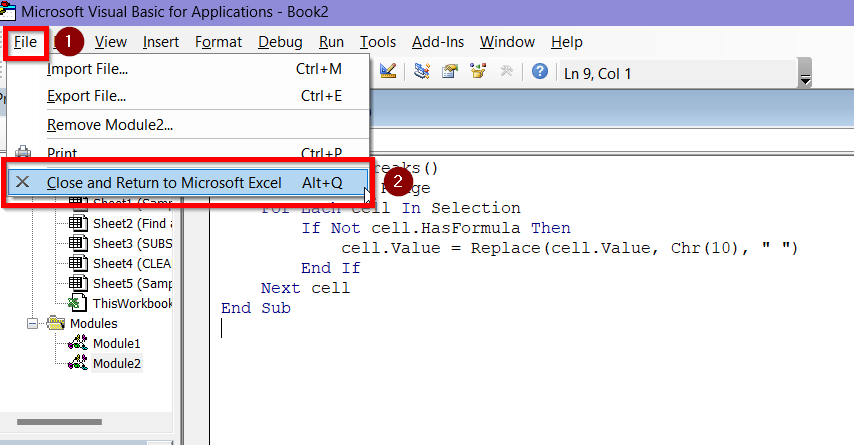Open the Format menu
Image resolution: width=854 pixels, height=445 pixels.
(218, 42)
